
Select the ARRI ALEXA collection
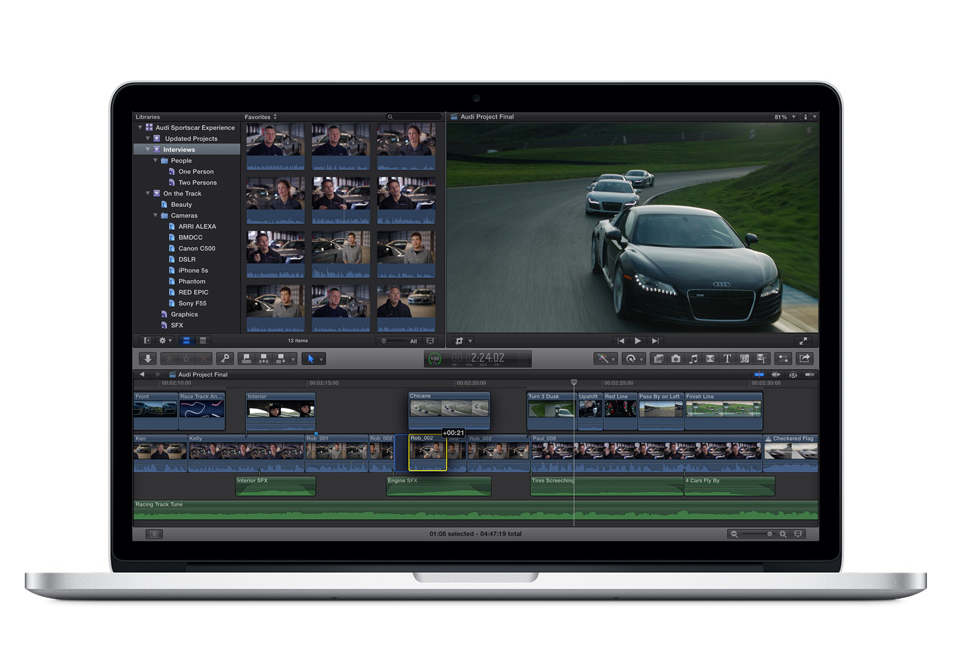click(197, 227)
